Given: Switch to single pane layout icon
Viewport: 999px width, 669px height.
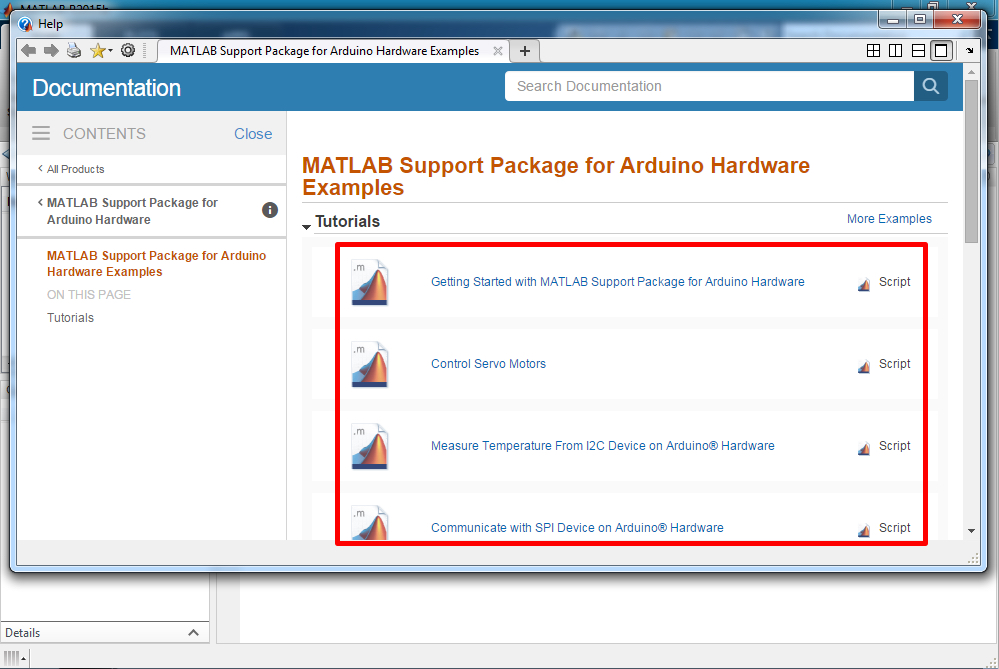Looking at the screenshot, I should tap(941, 51).
